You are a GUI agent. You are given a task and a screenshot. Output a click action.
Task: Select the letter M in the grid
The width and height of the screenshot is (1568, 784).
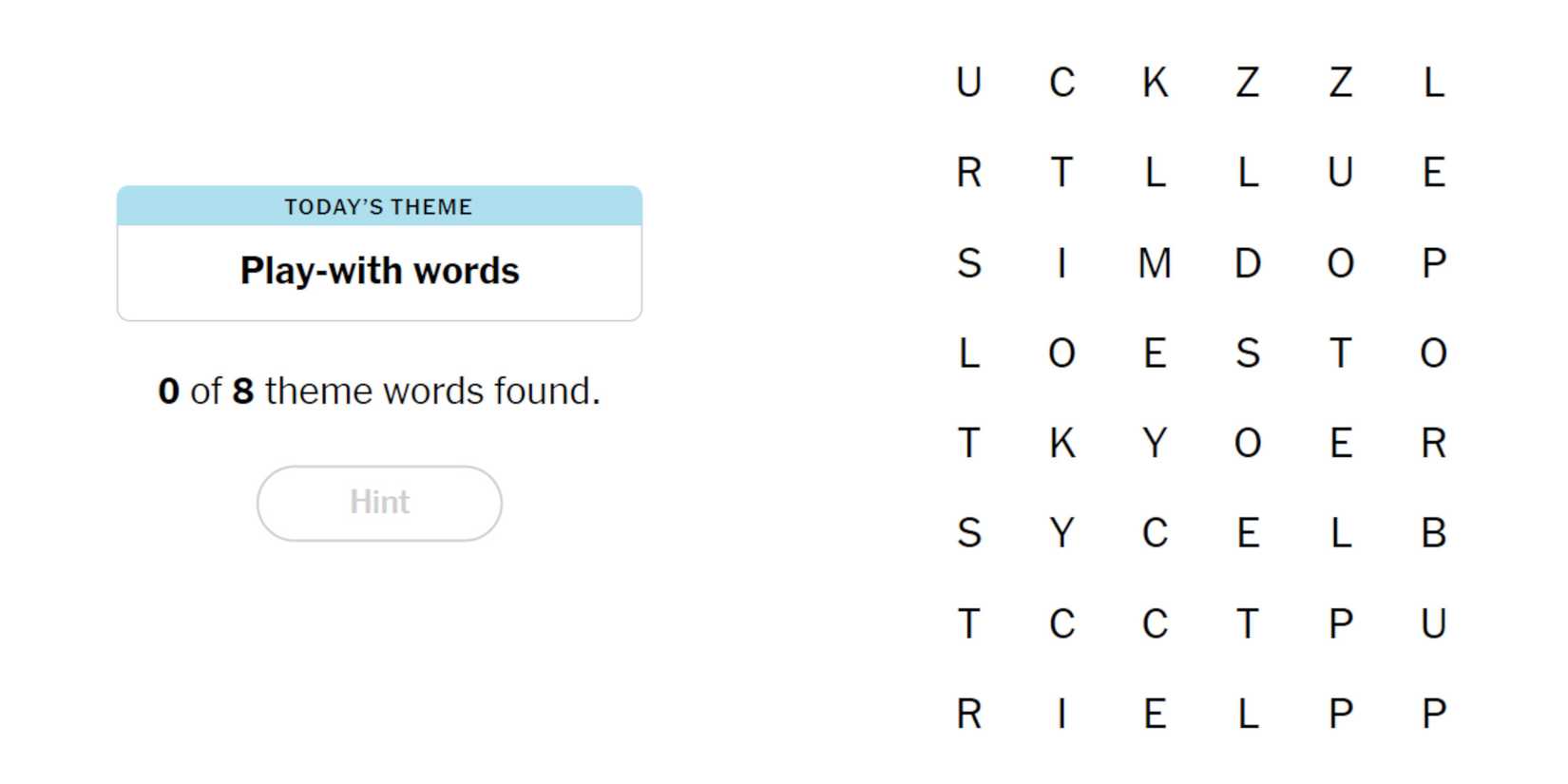(x=1155, y=263)
